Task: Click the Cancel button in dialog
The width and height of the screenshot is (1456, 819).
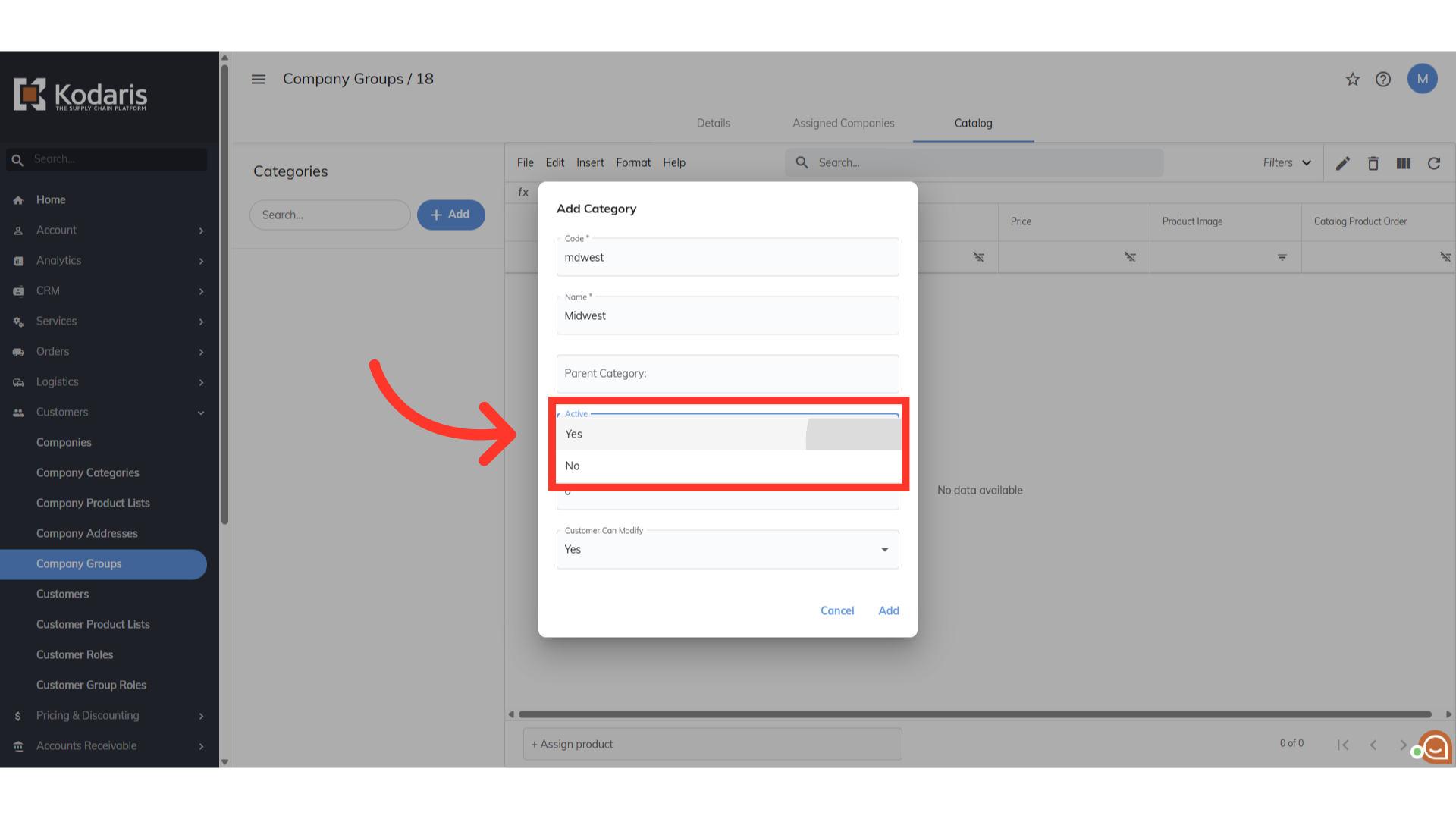Action: [837, 610]
